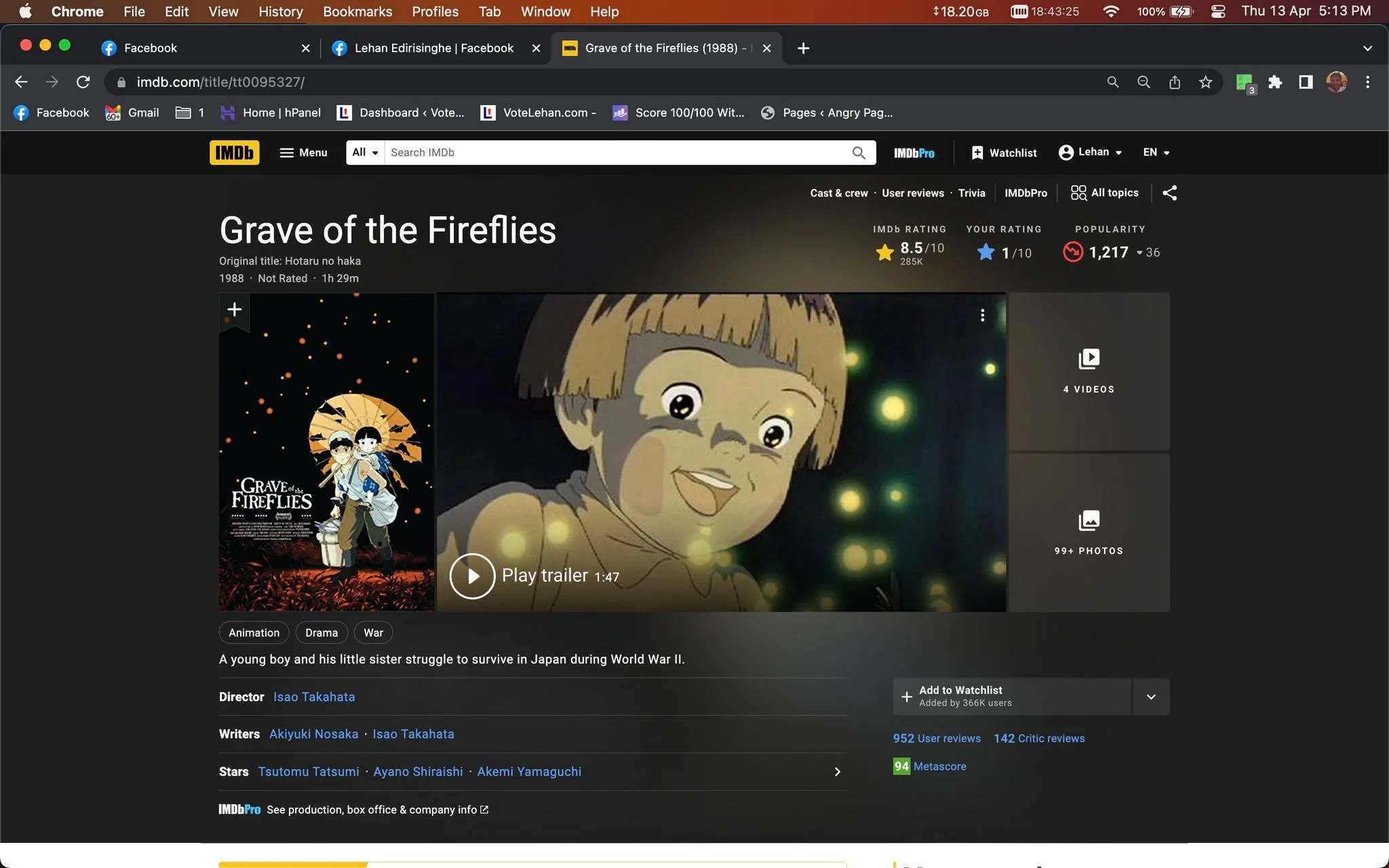Open three-dot options on trailer
Viewport: 1389px width, 868px height.
(982, 315)
